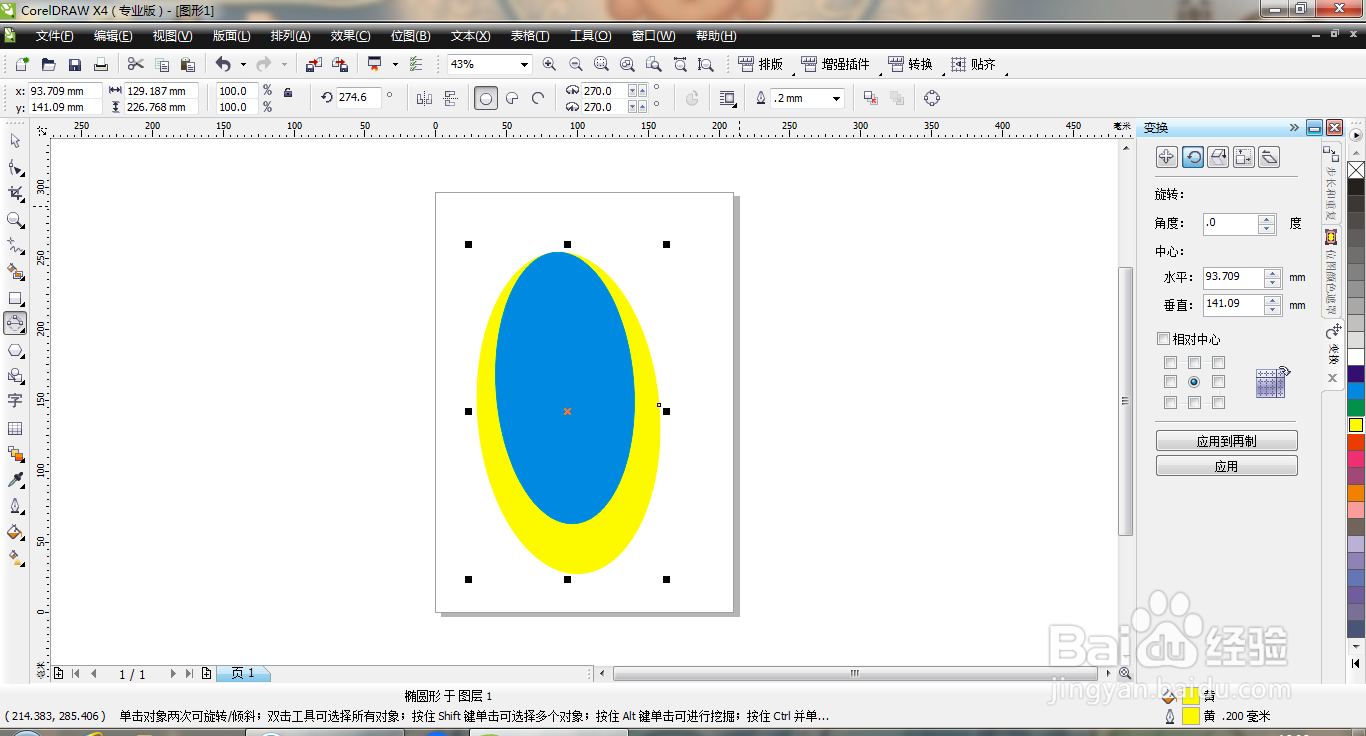The image size is (1366, 736).
Task: Check the bottom-left anchor checkbox
Action: (x=1170, y=402)
